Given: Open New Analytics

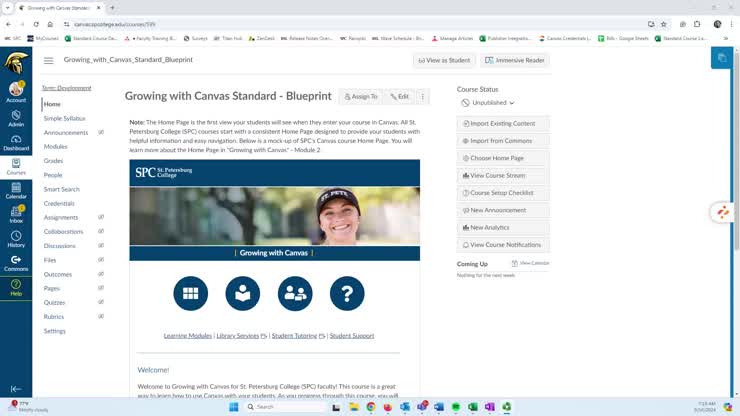Looking at the screenshot, I should tap(503, 228).
